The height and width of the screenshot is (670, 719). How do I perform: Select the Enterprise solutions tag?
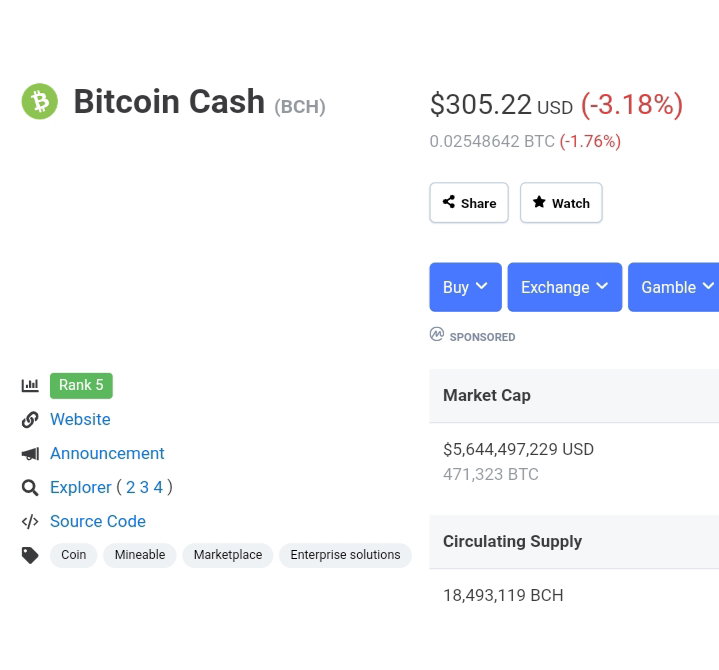pyautogui.click(x=345, y=555)
